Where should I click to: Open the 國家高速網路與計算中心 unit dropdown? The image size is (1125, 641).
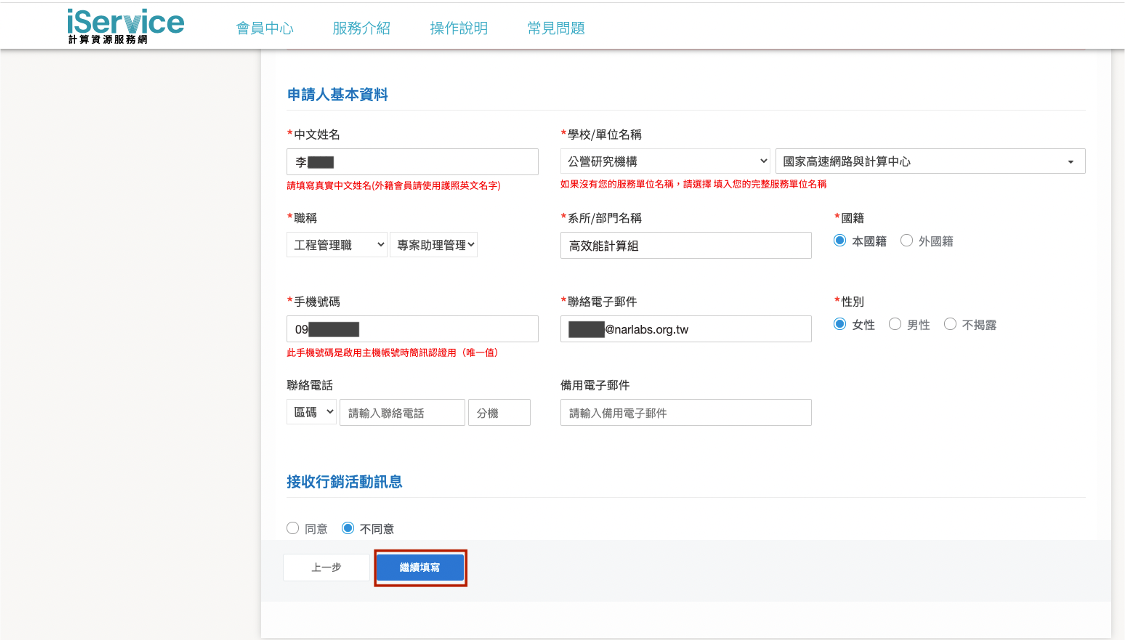click(929, 161)
